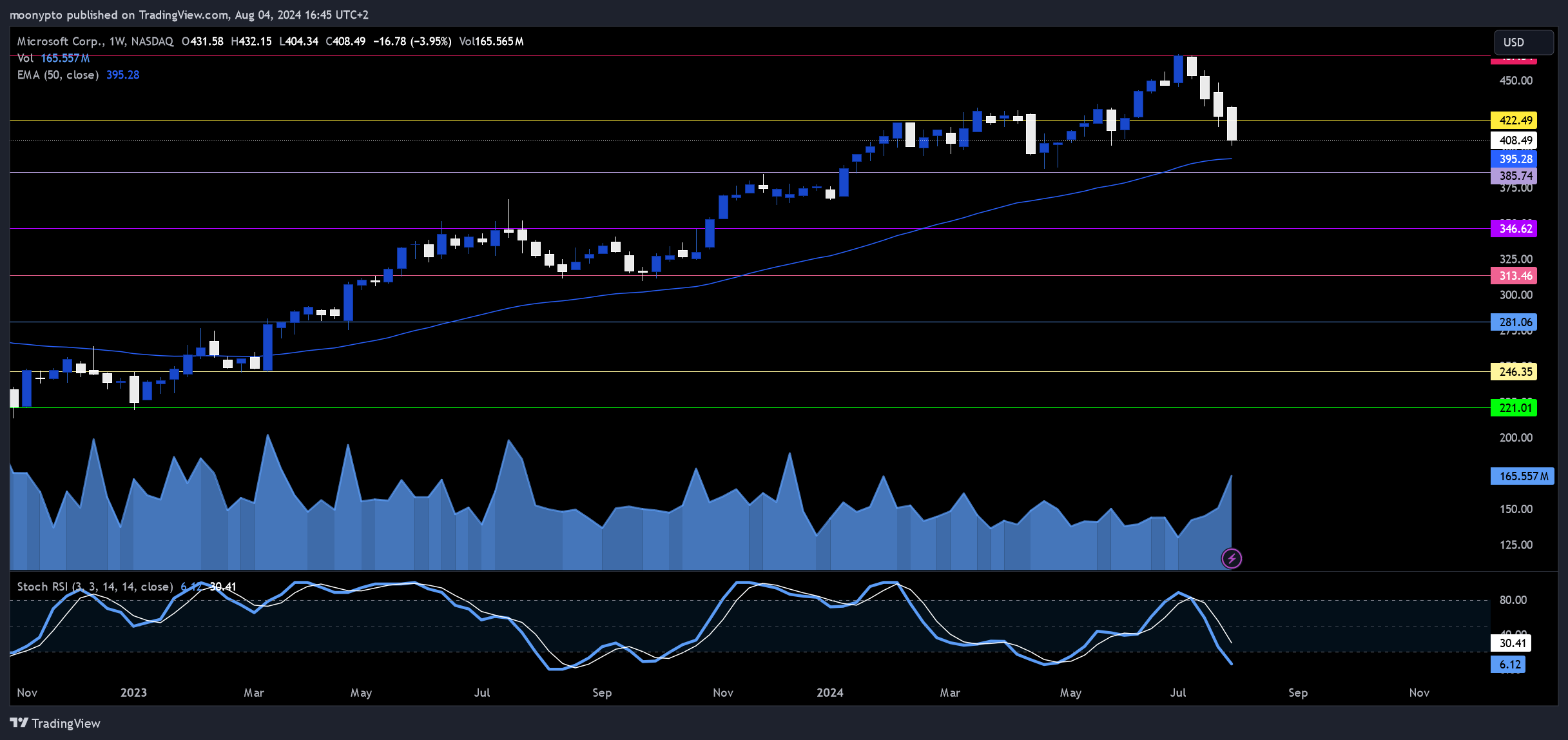Click the Jul label on right of time axis
The image size is (1568, 740).
[1177, 692]
